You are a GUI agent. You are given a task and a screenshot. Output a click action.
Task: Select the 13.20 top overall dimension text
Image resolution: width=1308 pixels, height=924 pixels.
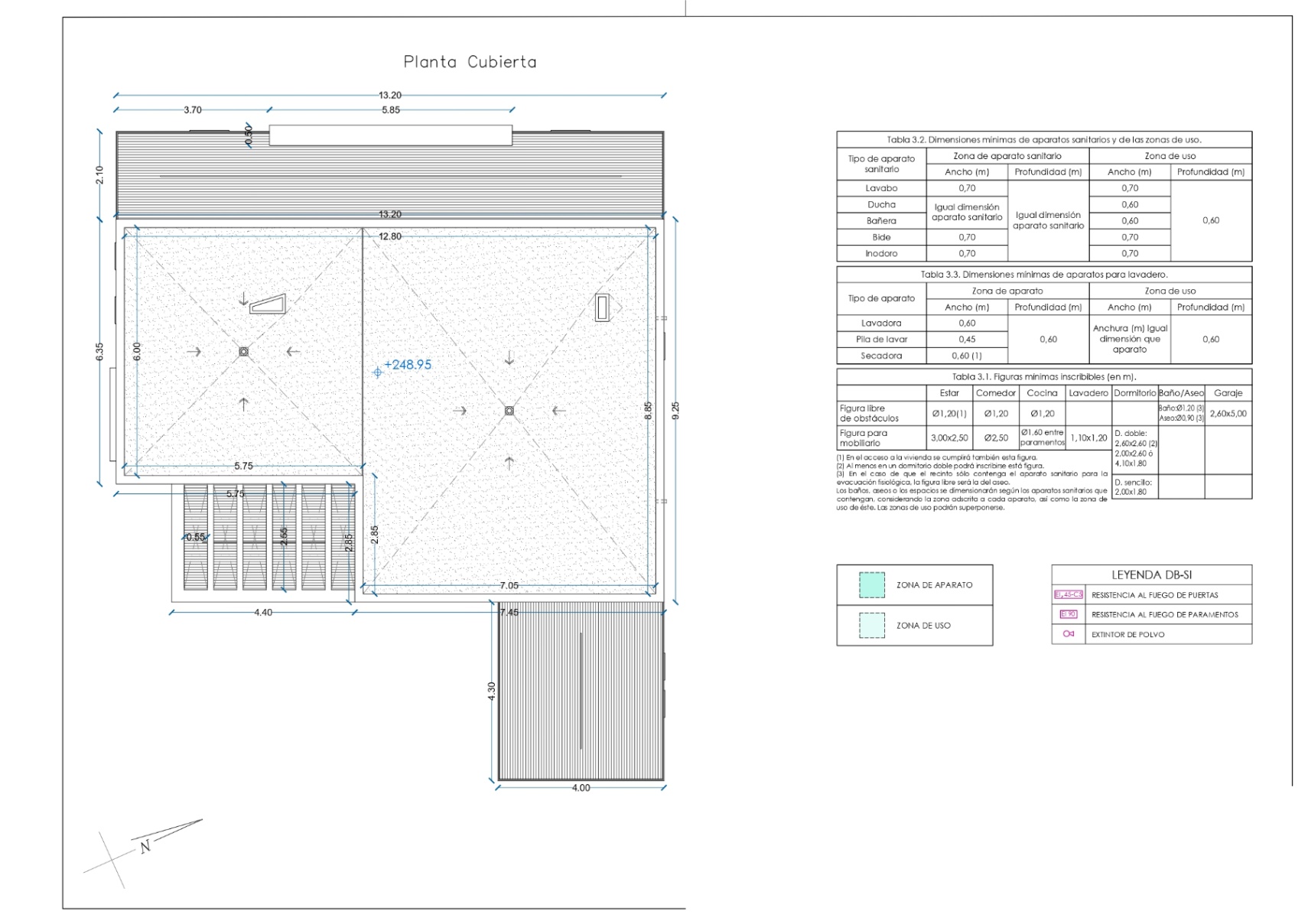(389, 95)
